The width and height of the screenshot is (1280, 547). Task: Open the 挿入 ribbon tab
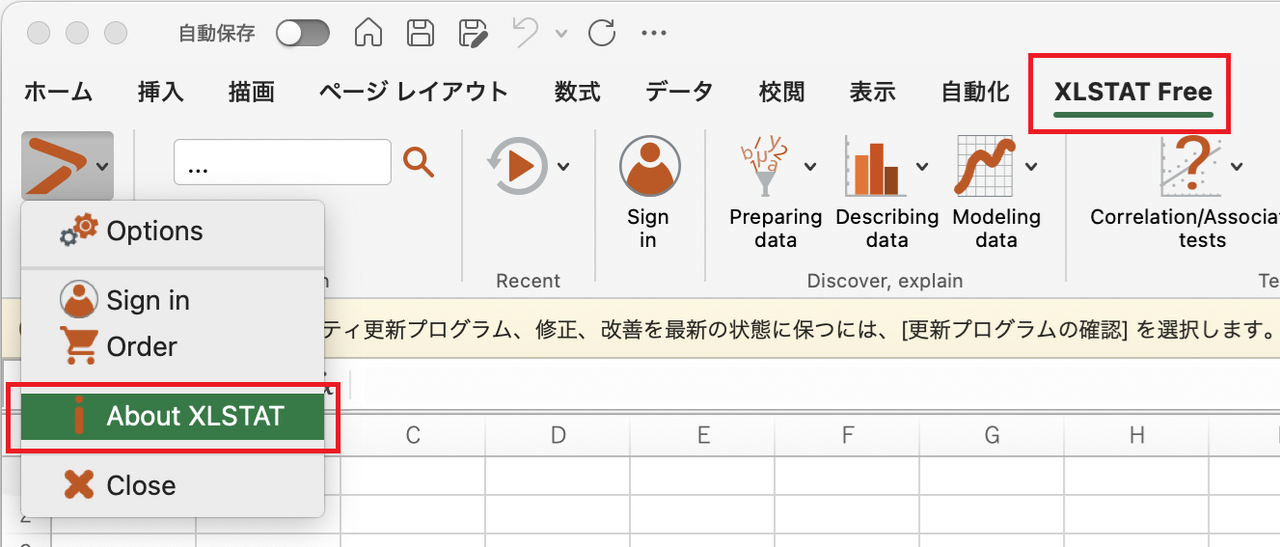click(161, 92)
